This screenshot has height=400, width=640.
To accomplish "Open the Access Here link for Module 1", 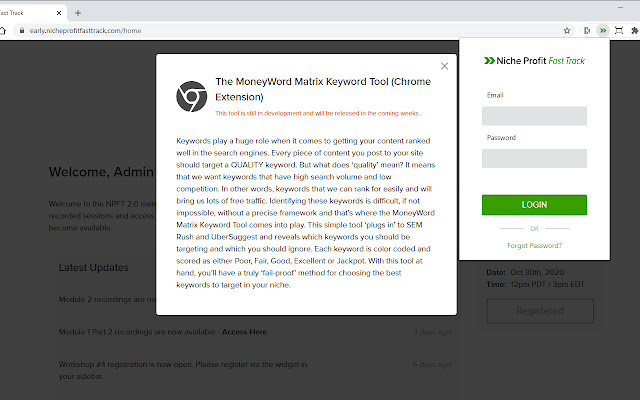I will pos(244,332).
